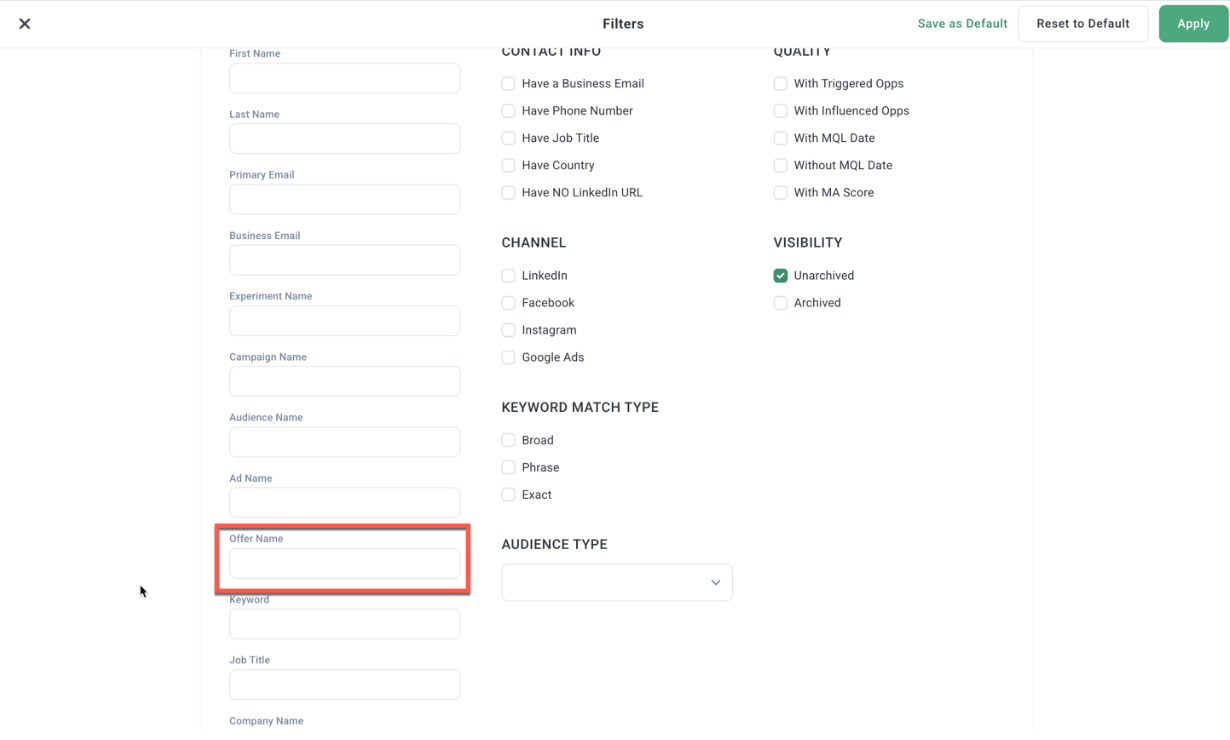Screen dimensions: 1230x740
Task: Disable the Unarchived visibility checkbox
Action: tap(780, 275)
